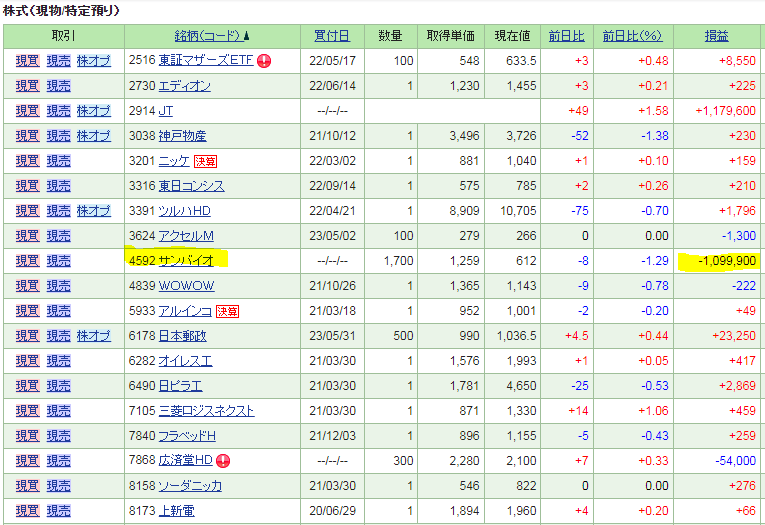
Task: Open the ソーダニッカ stock link
Action: click(x=190, y=486)
